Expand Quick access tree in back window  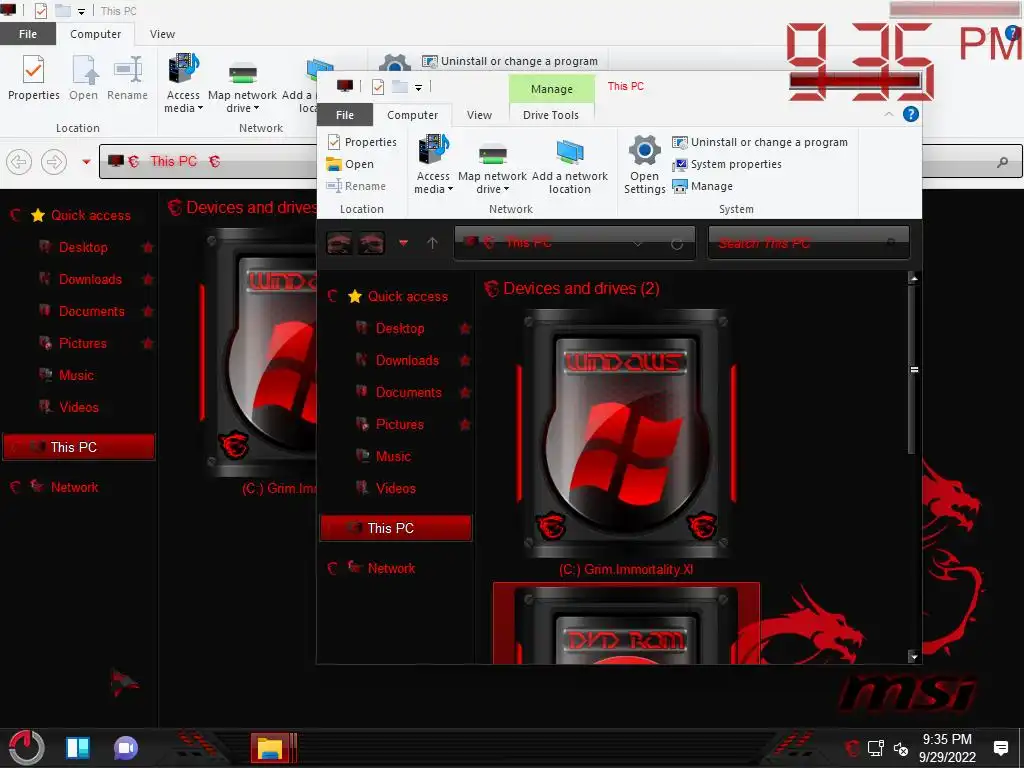(x=16, y=215)
